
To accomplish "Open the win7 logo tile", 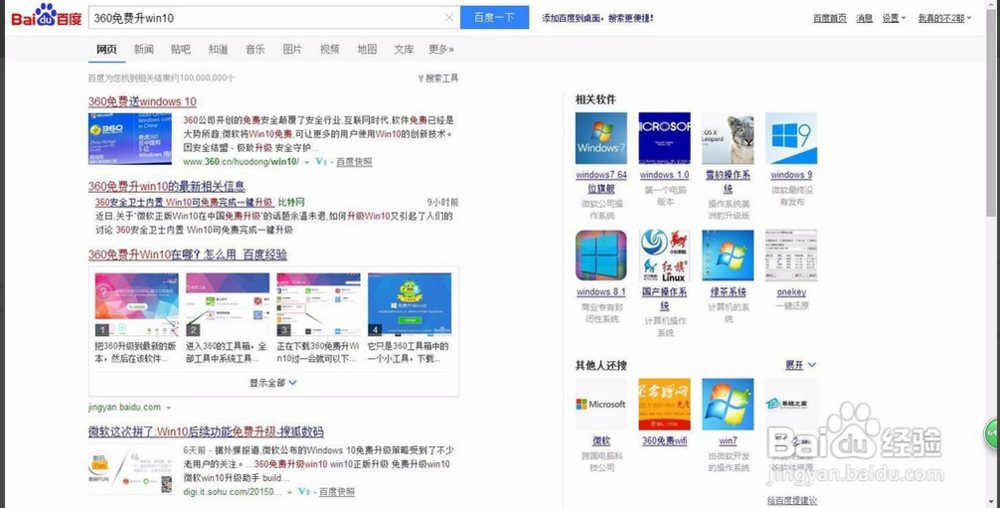I will click(728, 404).
